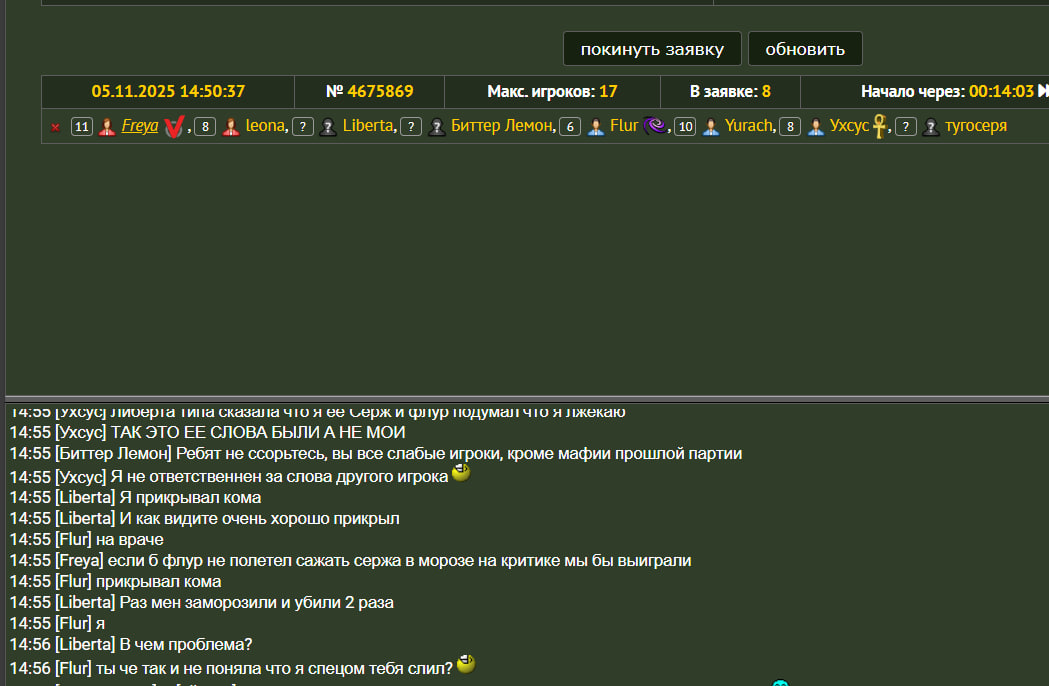This screenshot has width=1049, height=686.
Task: Click Freya's message 'если б флур не полетел'
Action: (399, 561)
